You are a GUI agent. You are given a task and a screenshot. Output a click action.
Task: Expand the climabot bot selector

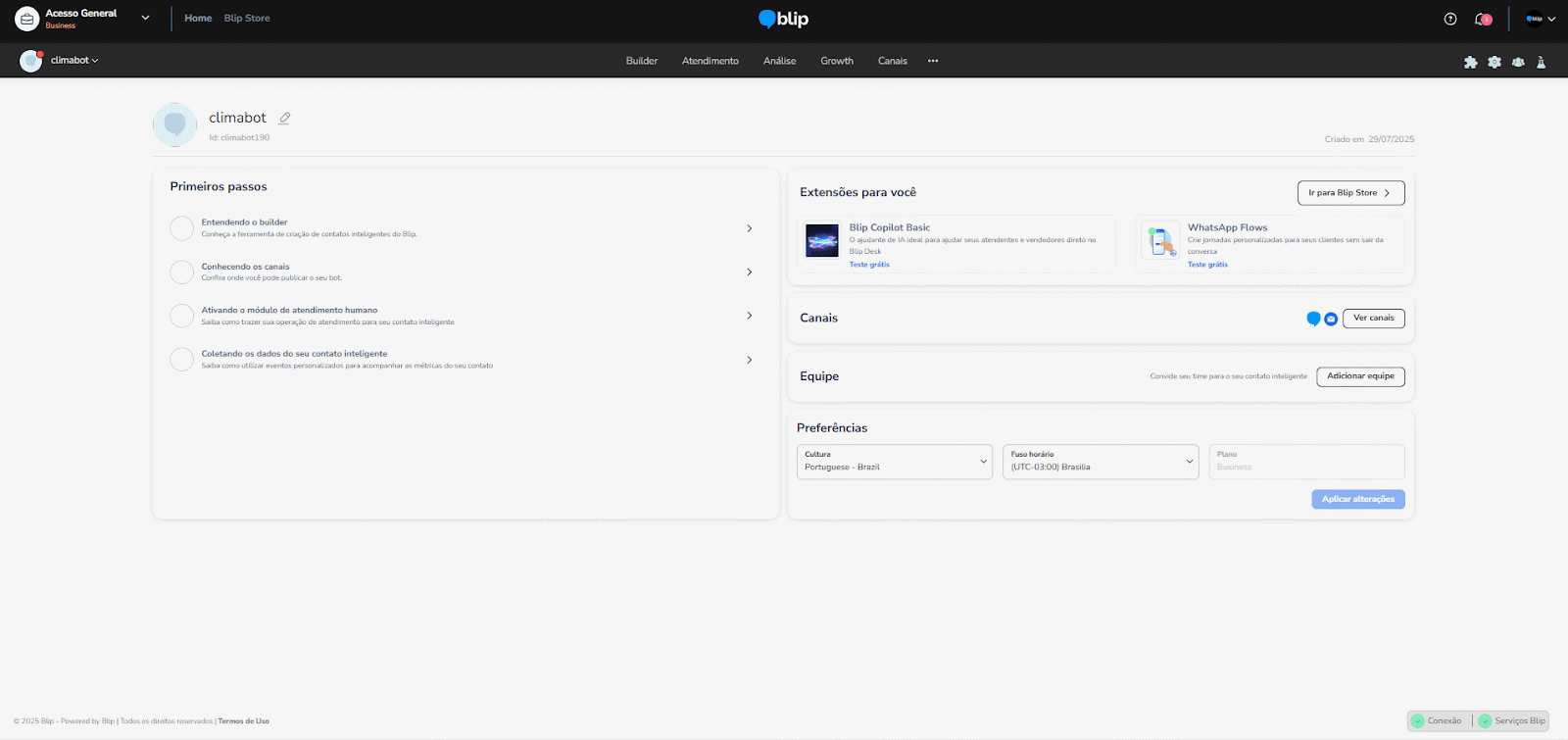click(74, 61)
